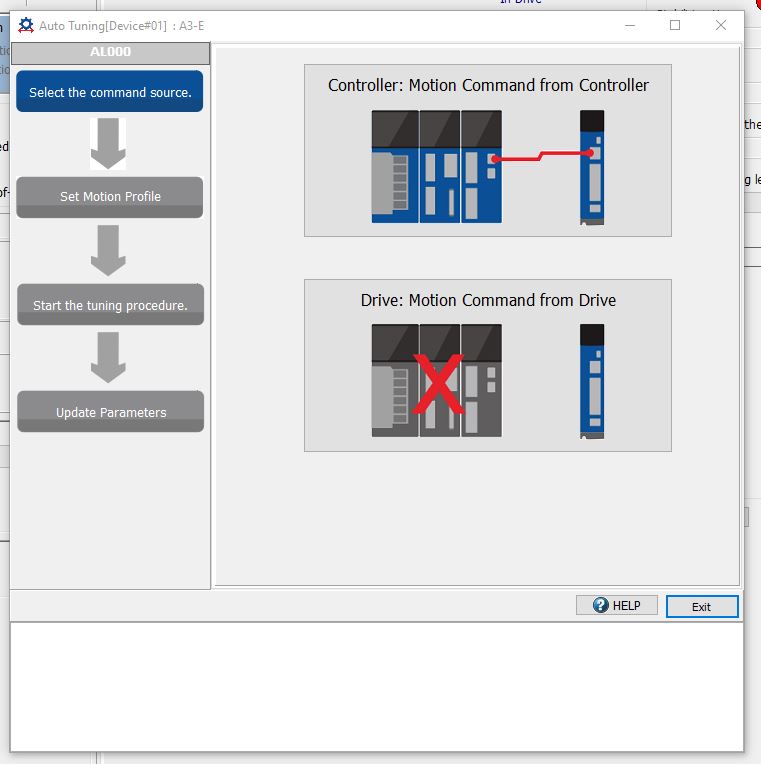761x764 pixels.
Task: Choose Drive: Motion Command from Drive option
Action: (x=488, y=365)
